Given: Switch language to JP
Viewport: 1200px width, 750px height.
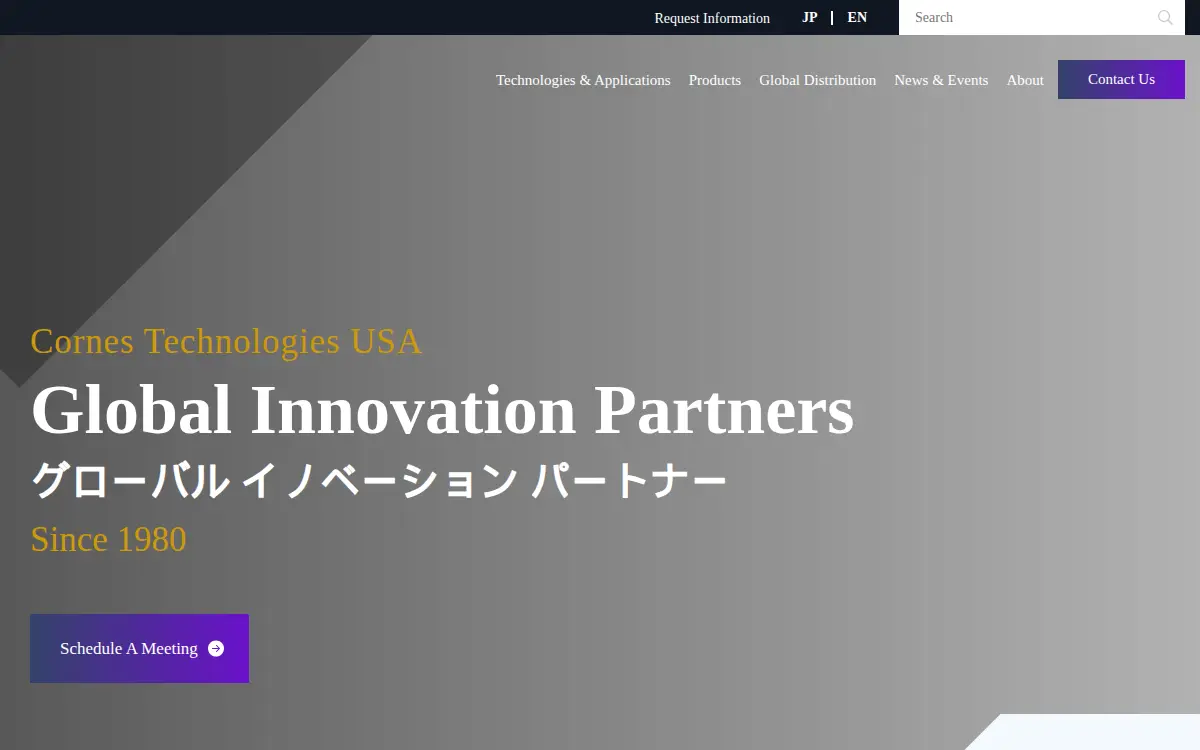Looking at the screenshot, I should pos(810,17).
